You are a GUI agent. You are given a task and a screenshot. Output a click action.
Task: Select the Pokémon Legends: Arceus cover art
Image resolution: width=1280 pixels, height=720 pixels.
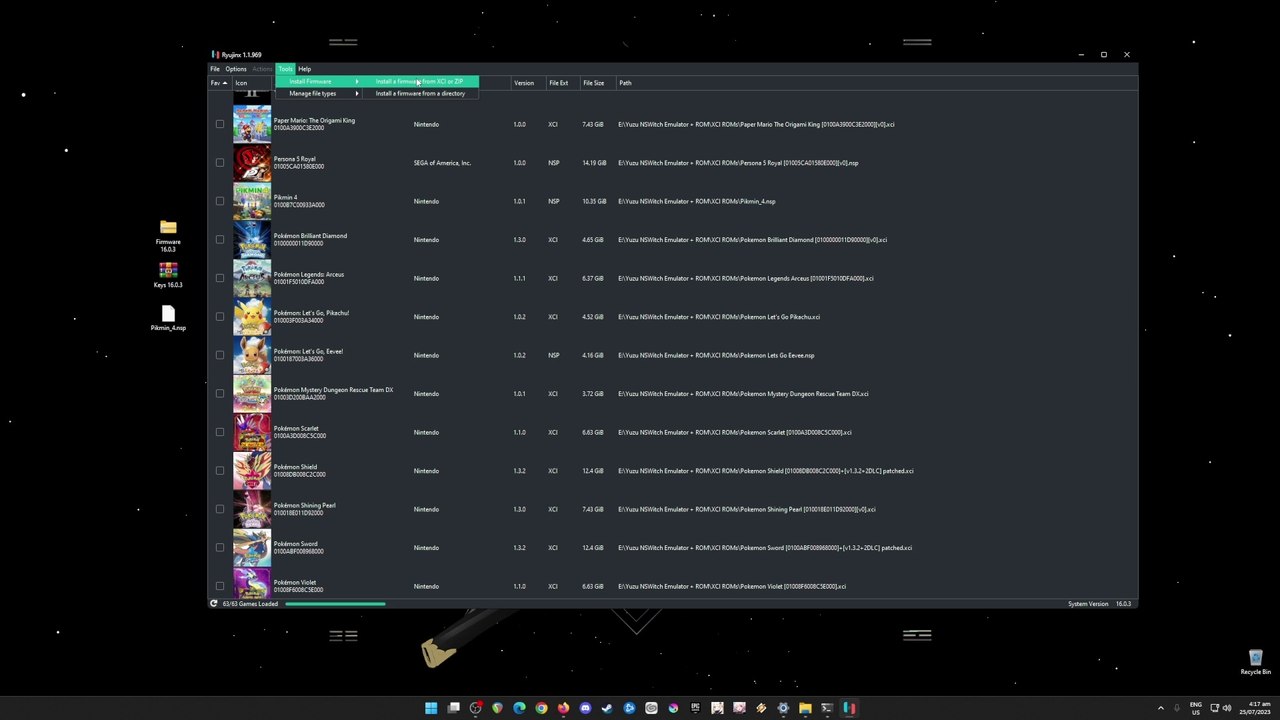pyautogui.click(x=252, y=278)
